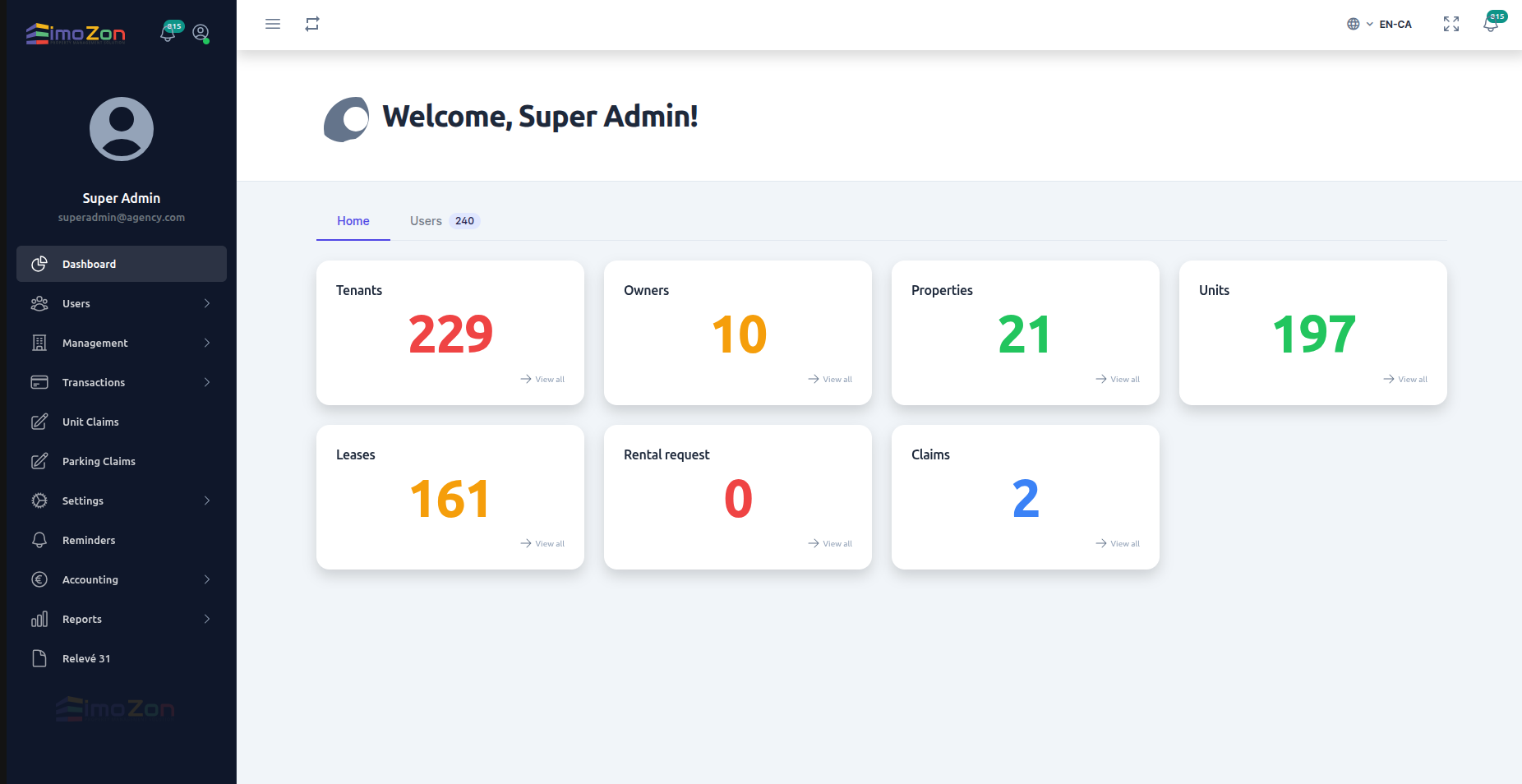Open the user status icon in sidebar header
Image resolution: width=1522 pixels, height=784 pixels.
tap(201, 33)
